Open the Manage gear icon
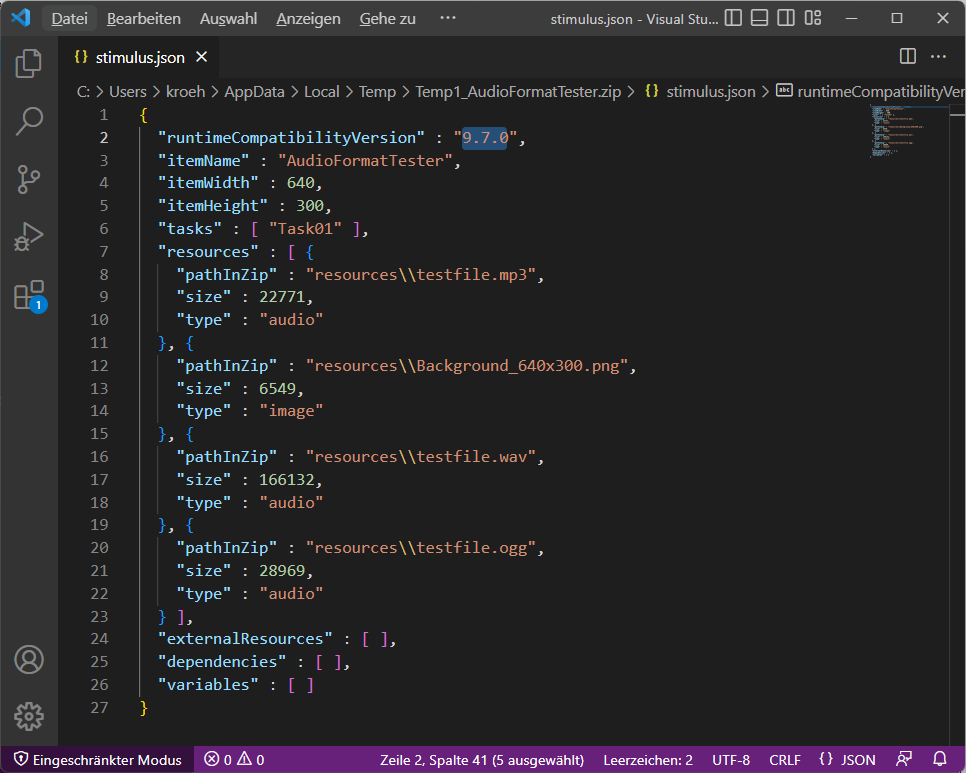966x773 pixels. (29, 716)
